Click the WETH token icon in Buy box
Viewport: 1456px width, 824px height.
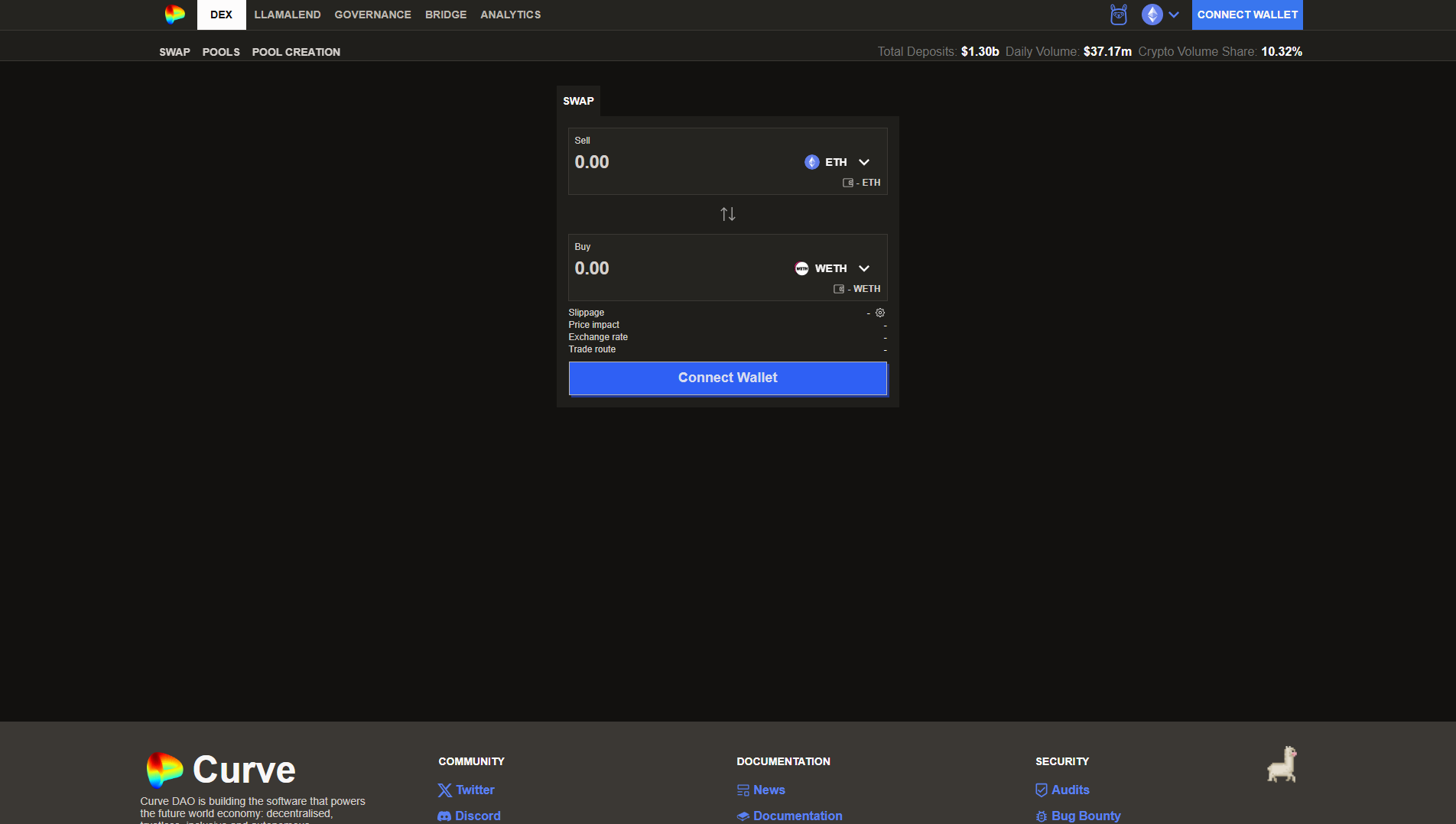(x=801, y=268)
